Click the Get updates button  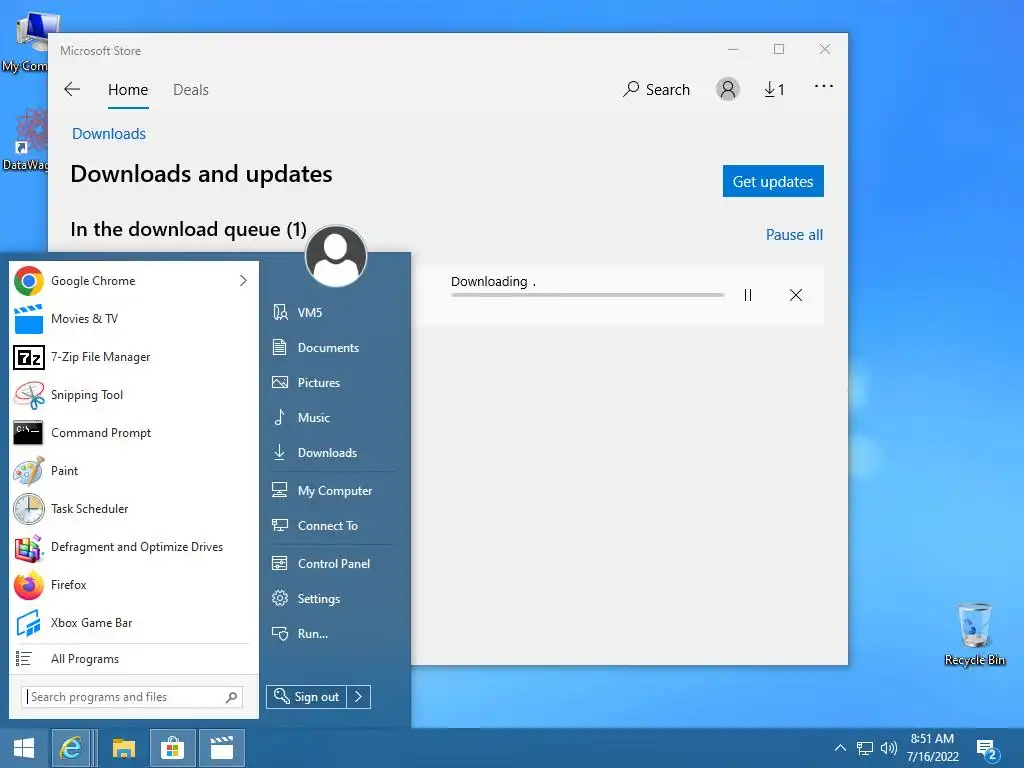773,181
